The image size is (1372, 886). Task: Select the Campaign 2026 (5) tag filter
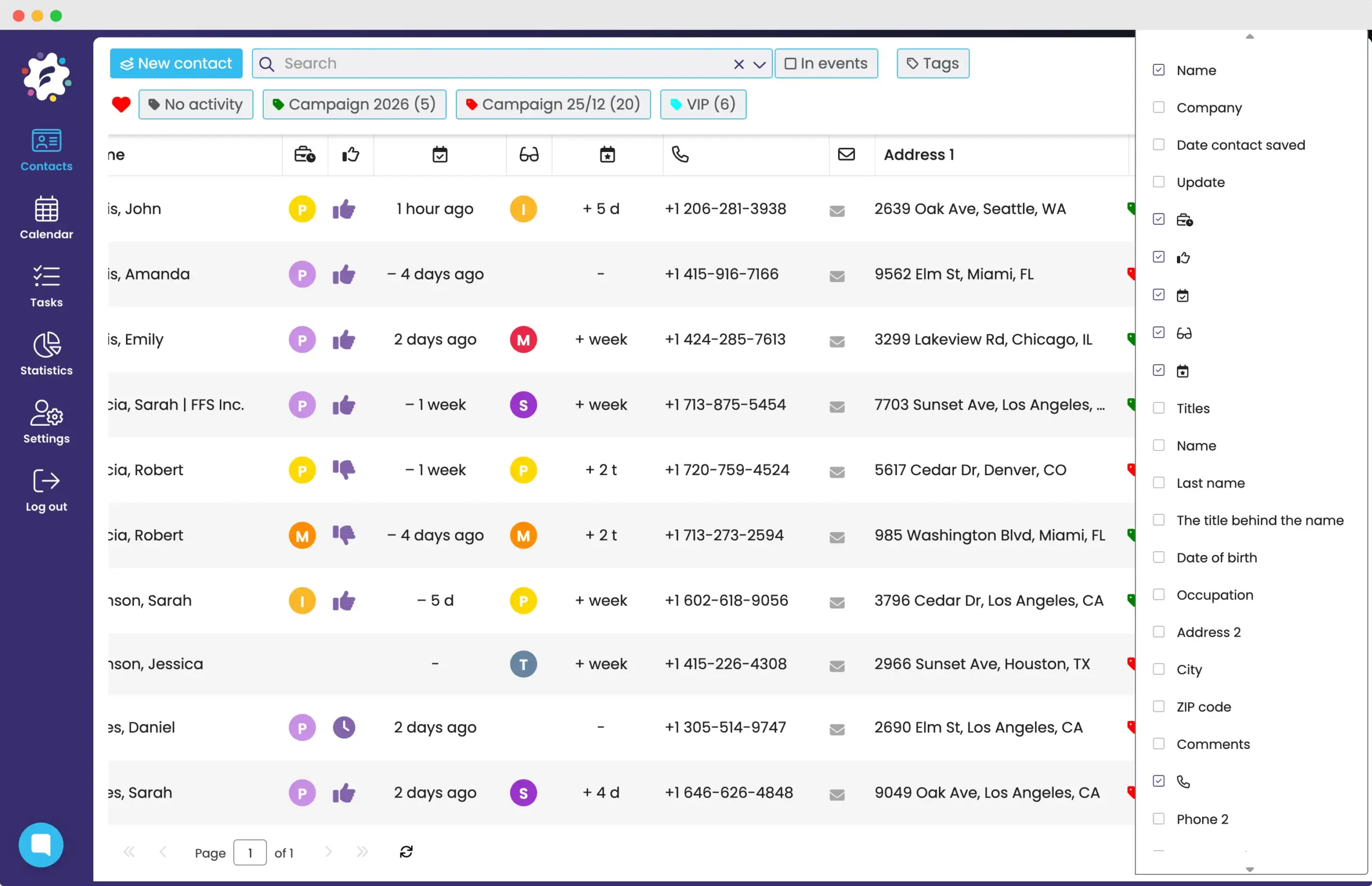[x=354, y=104]
